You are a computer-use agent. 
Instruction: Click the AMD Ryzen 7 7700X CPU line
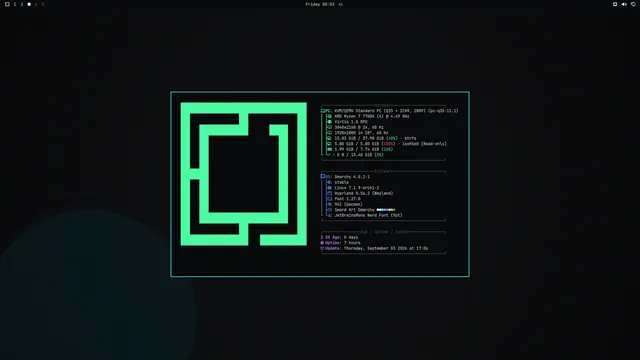coord(372,116)
